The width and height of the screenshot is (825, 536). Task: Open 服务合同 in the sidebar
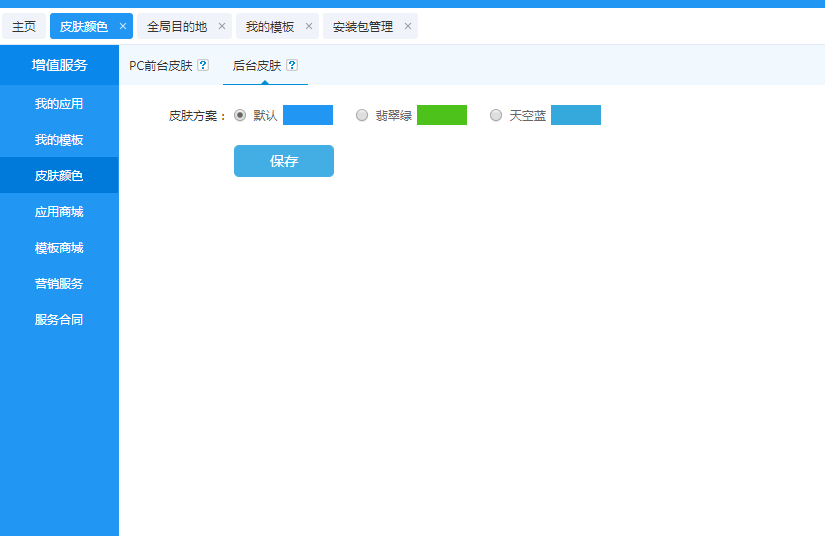[59, 319]
